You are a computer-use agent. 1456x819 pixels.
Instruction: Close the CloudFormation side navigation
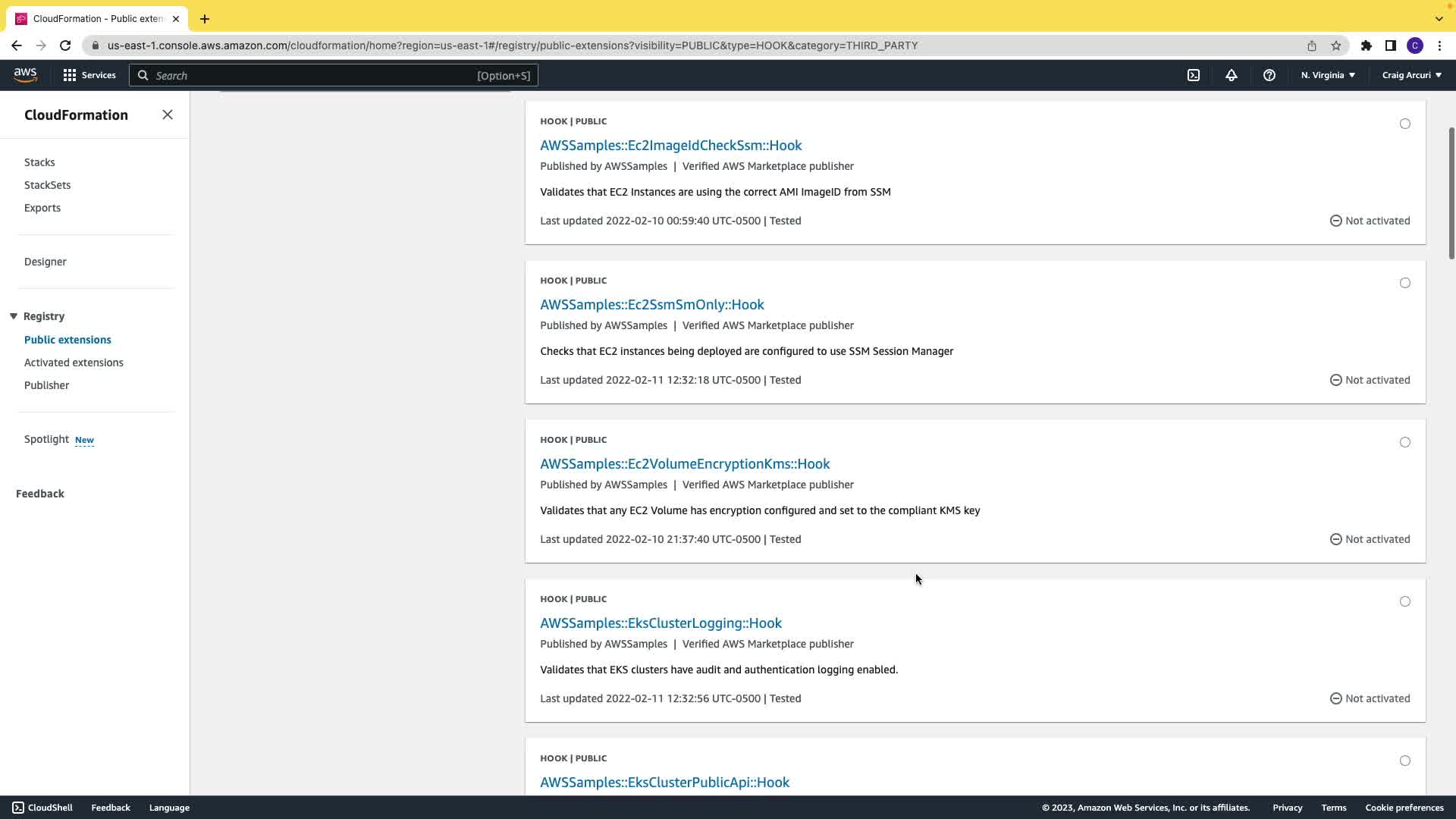pos(168,115)
